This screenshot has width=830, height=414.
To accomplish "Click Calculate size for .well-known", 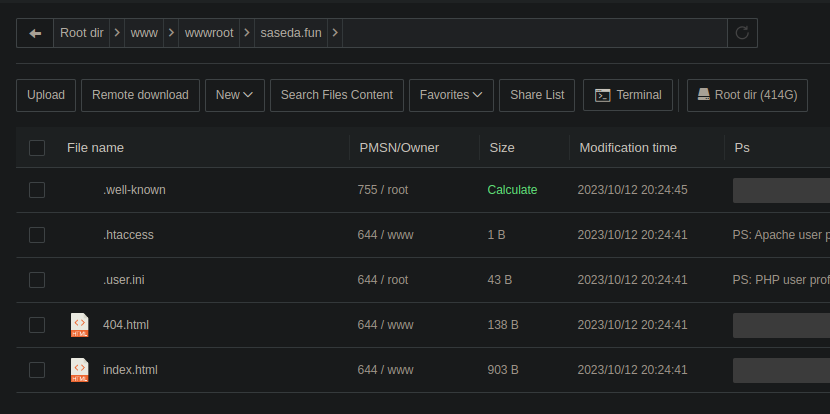I will 512,190.
